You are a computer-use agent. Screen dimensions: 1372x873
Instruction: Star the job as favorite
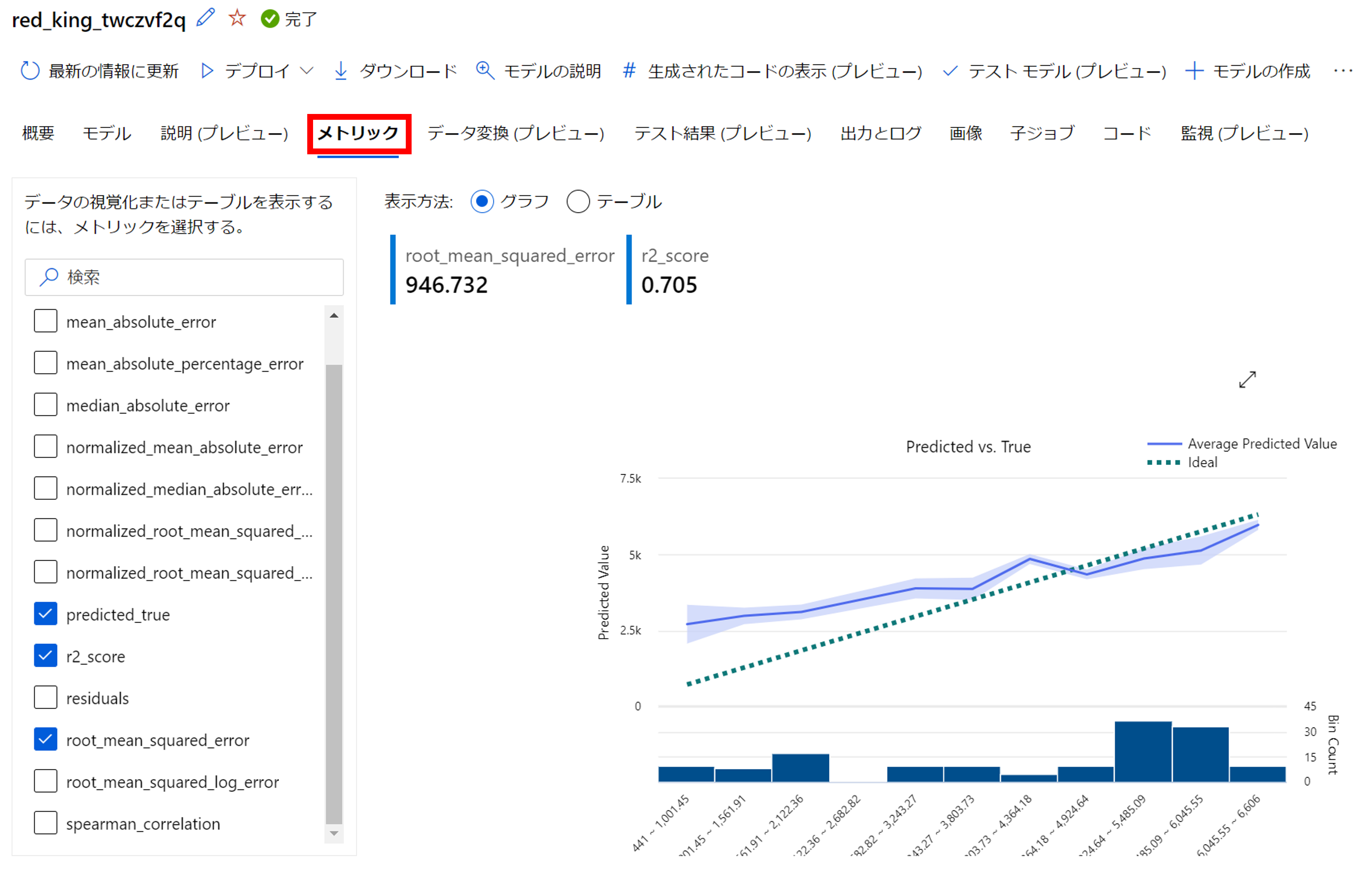coord(237,18)
